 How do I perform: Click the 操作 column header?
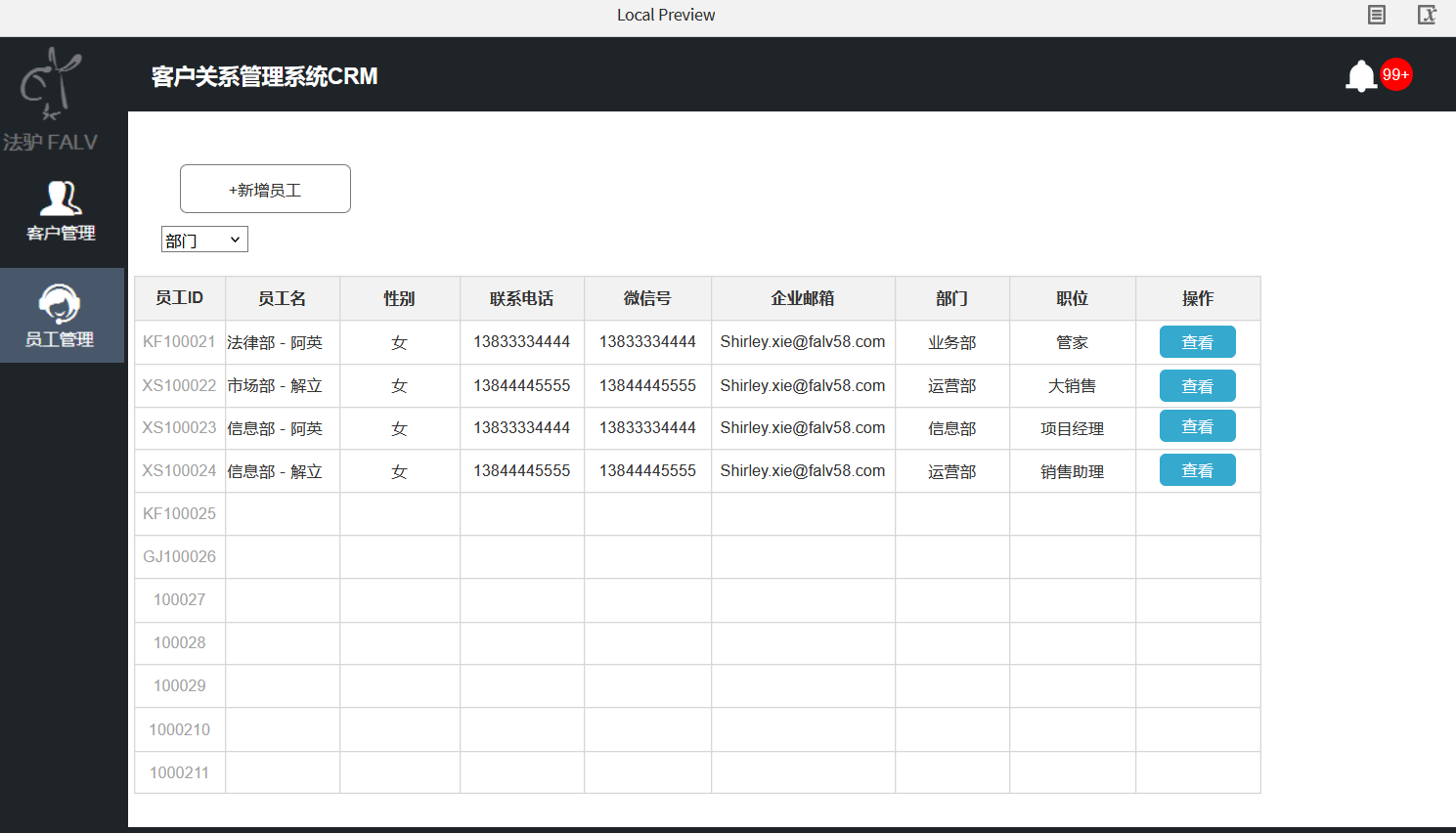pyautogui.click(x=1198, y=298)
